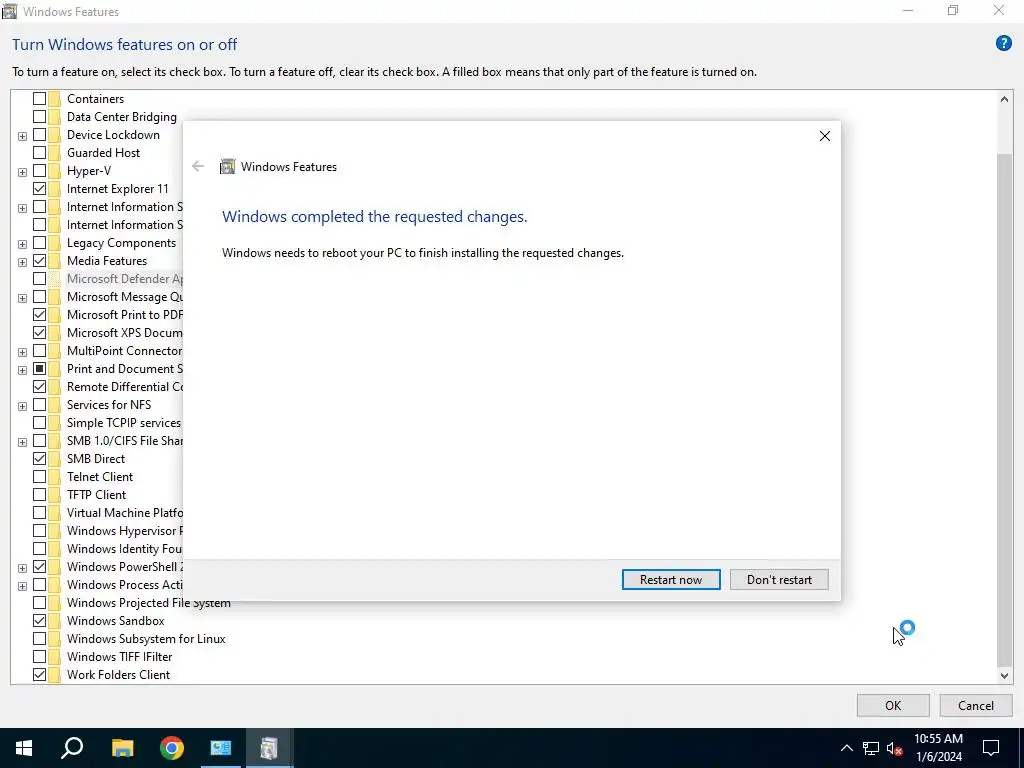Click the vertical scrollbar thumb

[1004, 408]
